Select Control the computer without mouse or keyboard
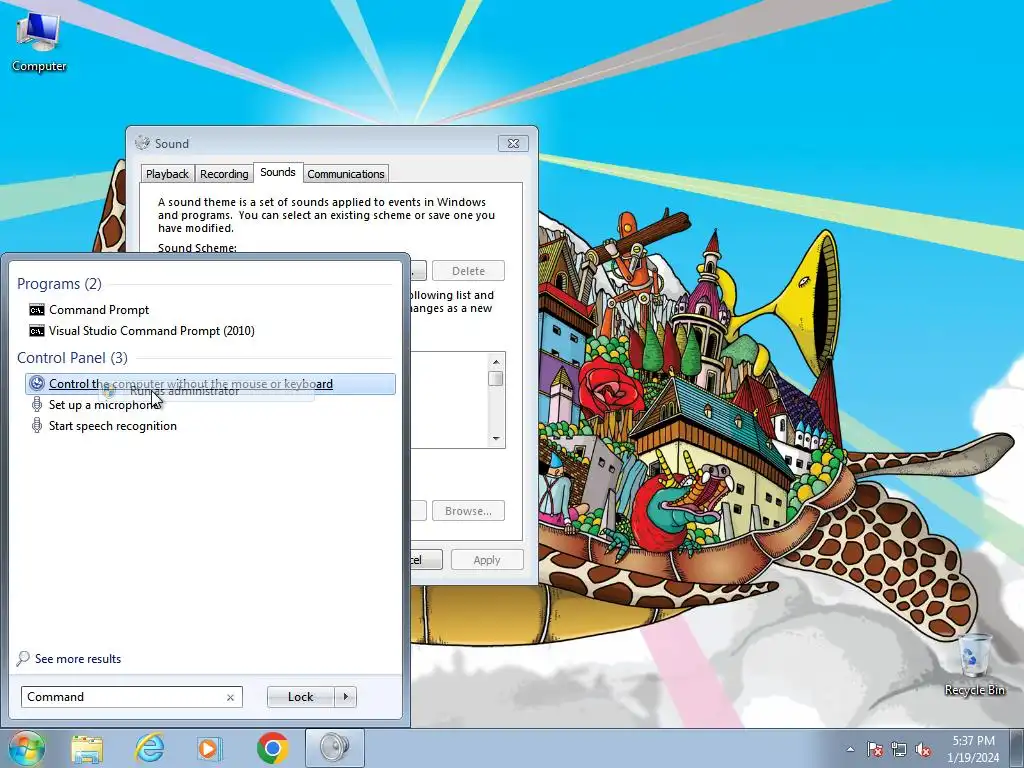This screenshot has height=768, width=1024. [210, 384]
